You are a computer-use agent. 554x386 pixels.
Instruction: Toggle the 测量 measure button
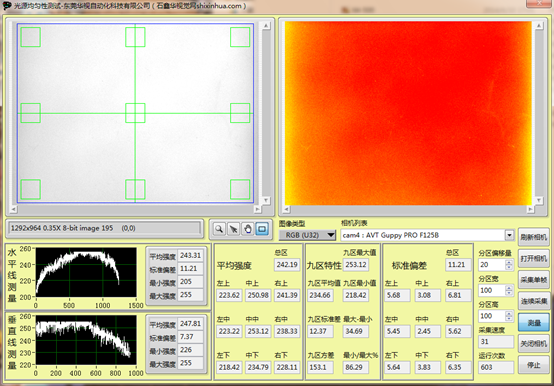point(534,322)
